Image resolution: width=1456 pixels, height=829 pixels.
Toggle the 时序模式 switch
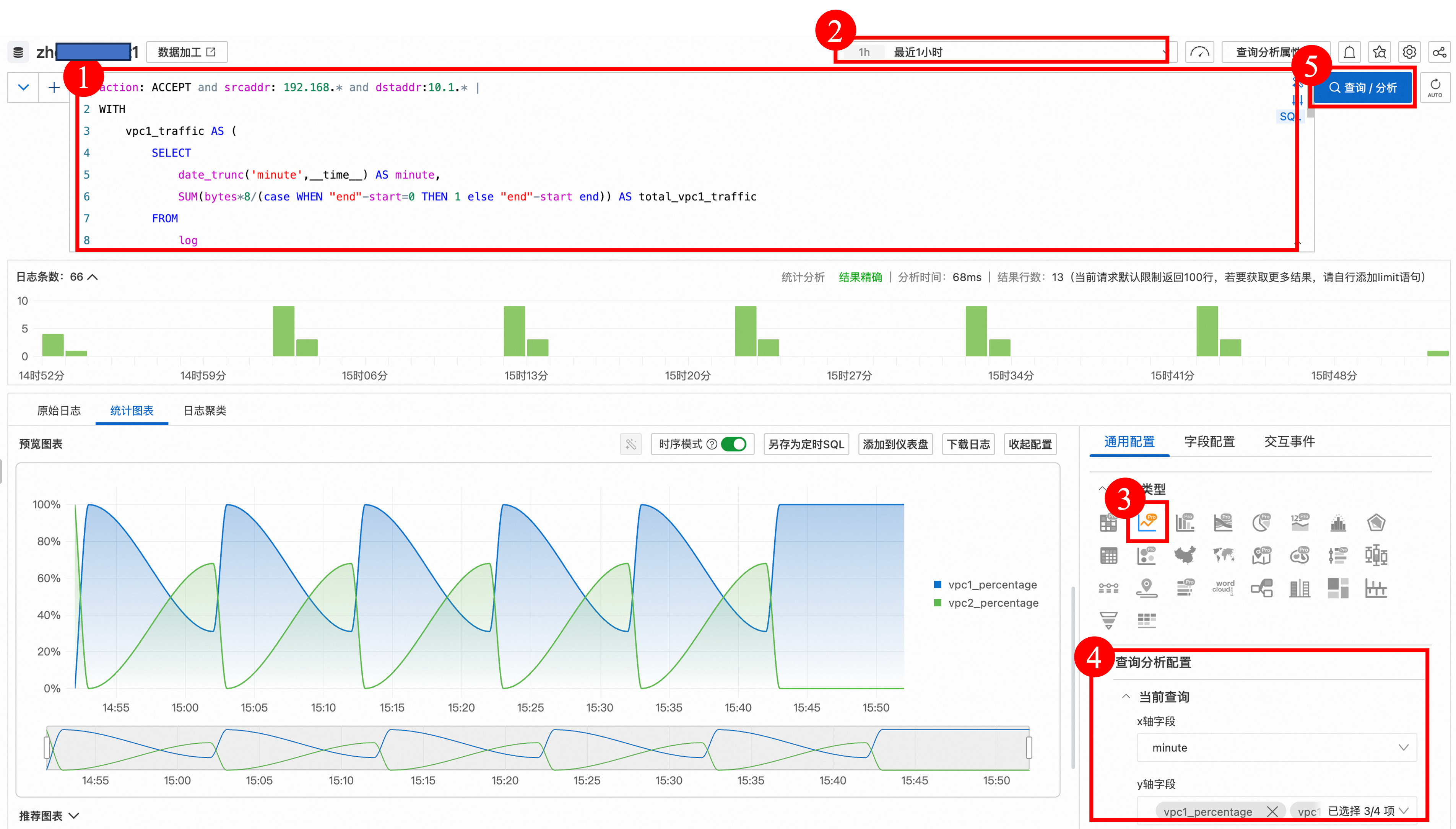(733, 444)
